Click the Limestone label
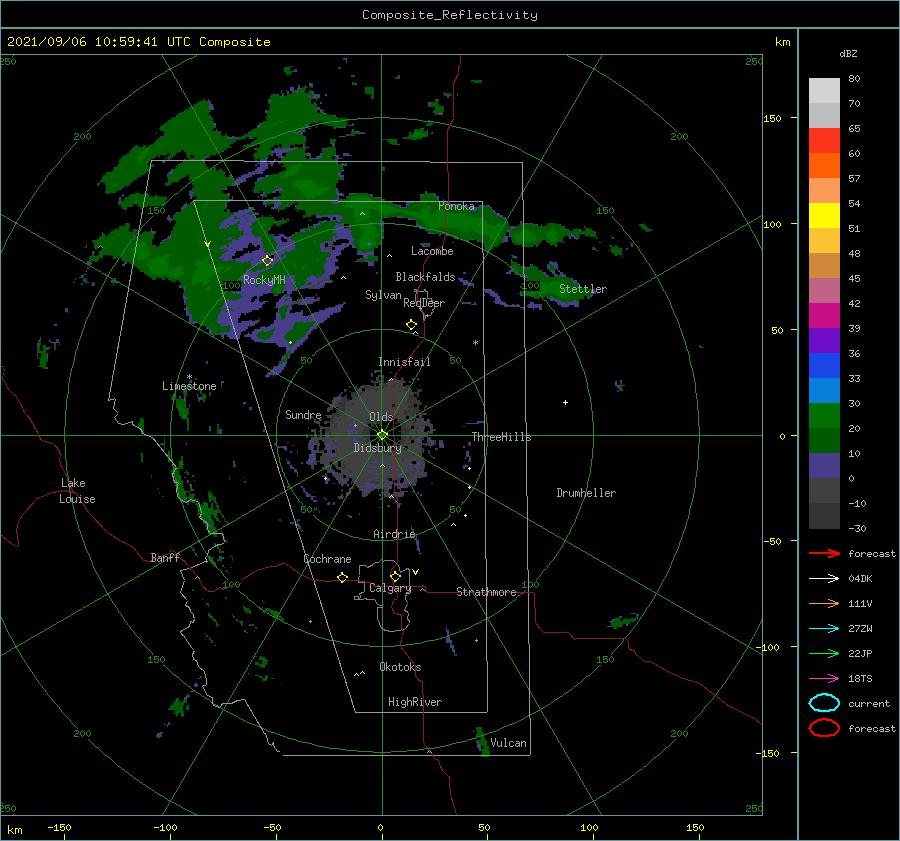 pos(189,386)
